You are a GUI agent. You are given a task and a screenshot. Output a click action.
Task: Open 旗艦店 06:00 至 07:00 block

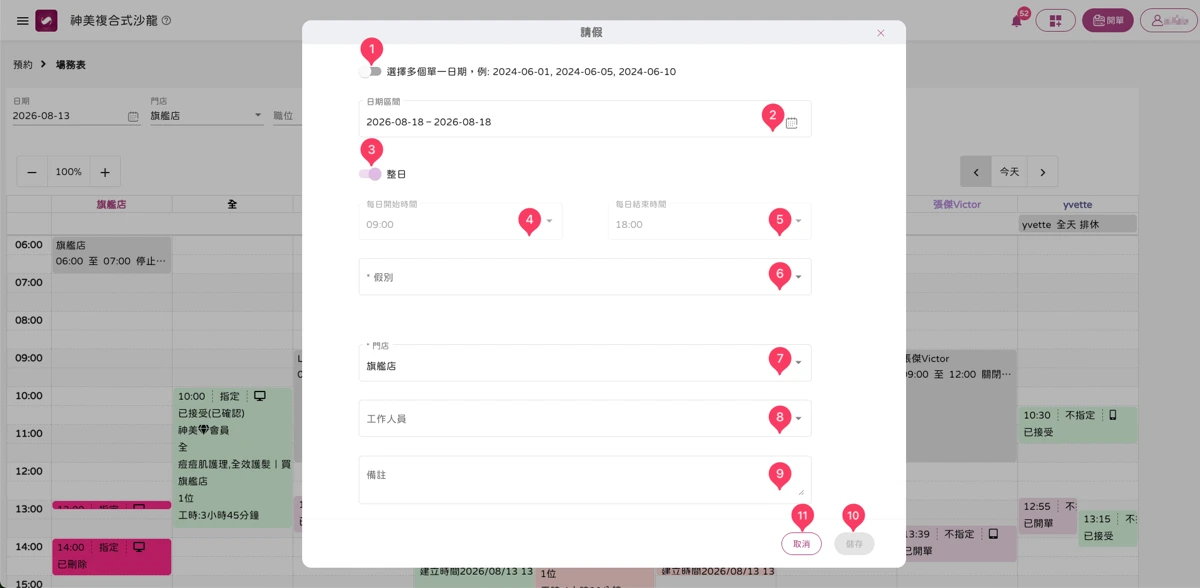click(112, 254)
